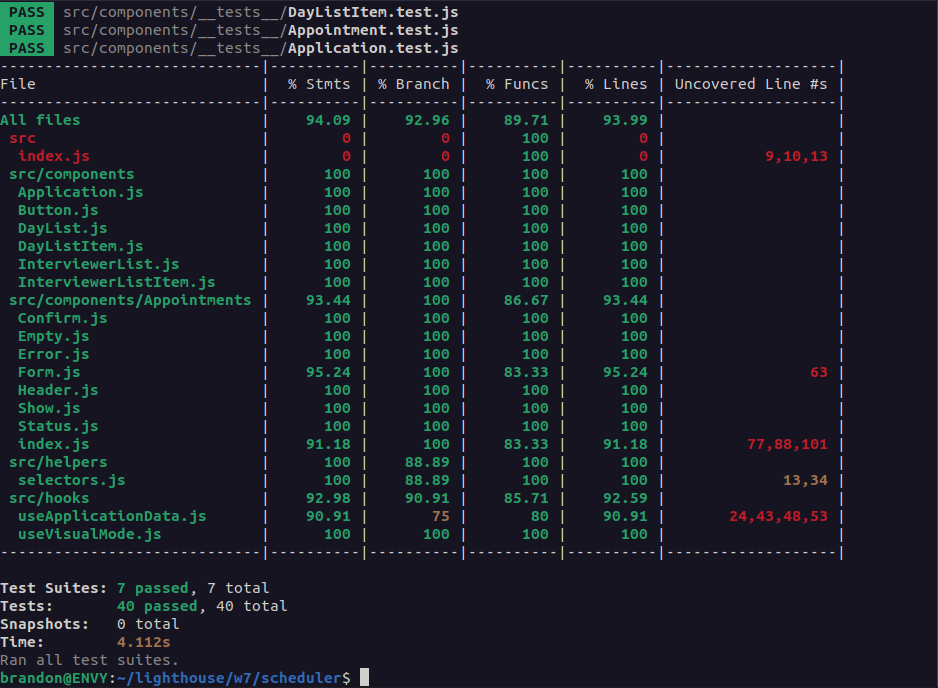Image resolution: width=938 pixels, height=688 pixels.
Task: Select the useVisualMode.js row
Action: pyautogui.click(x=90, y=534)
